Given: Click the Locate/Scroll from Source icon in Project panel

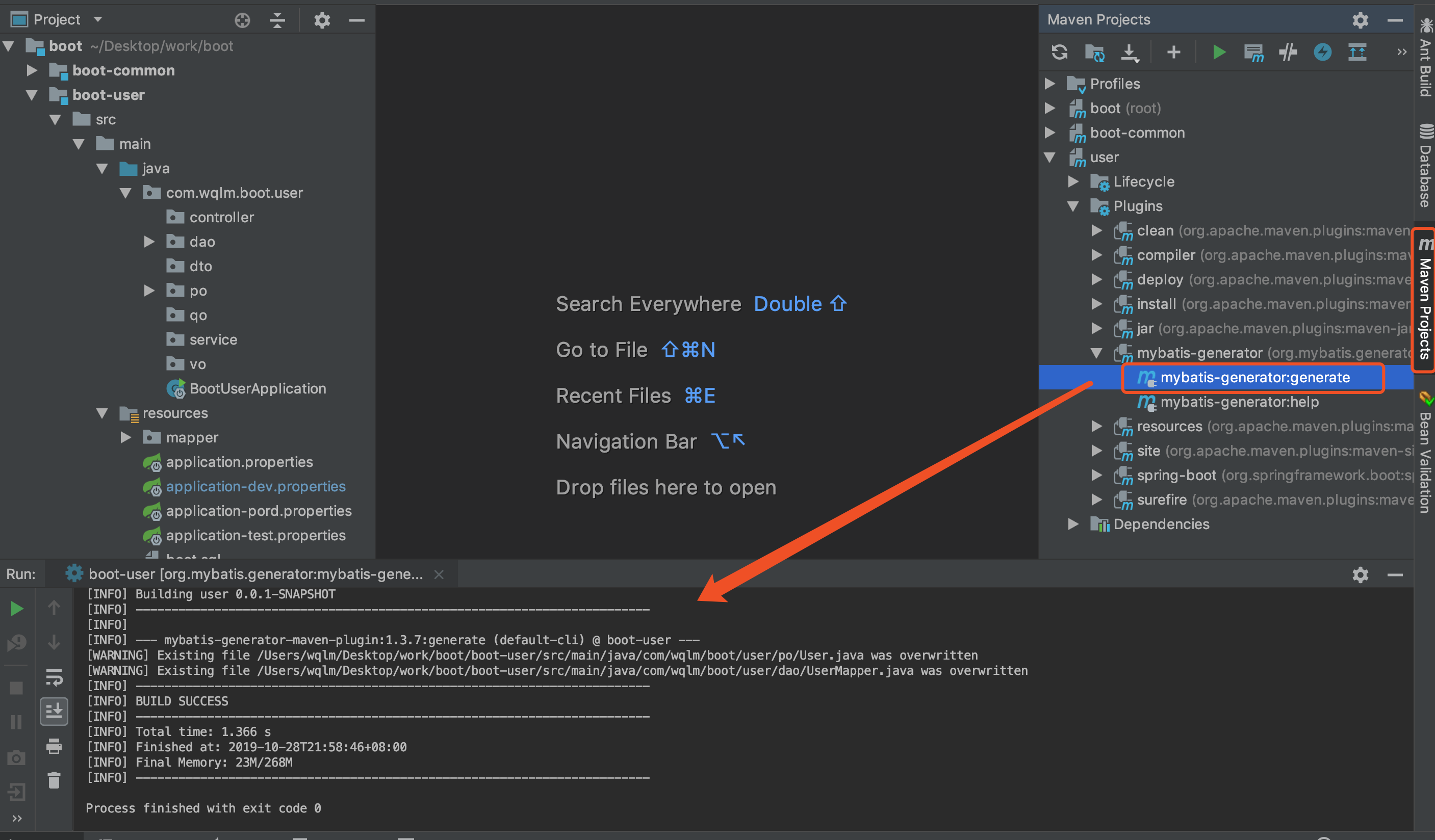Looking at the screenshot, I should pyautogui.click(x=243, y=20).
